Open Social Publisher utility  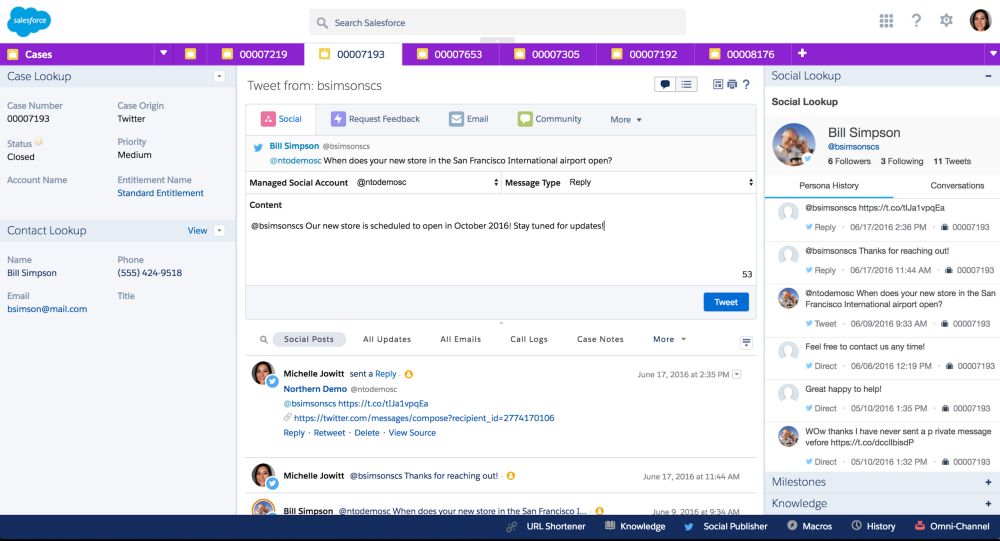[726, 526]
